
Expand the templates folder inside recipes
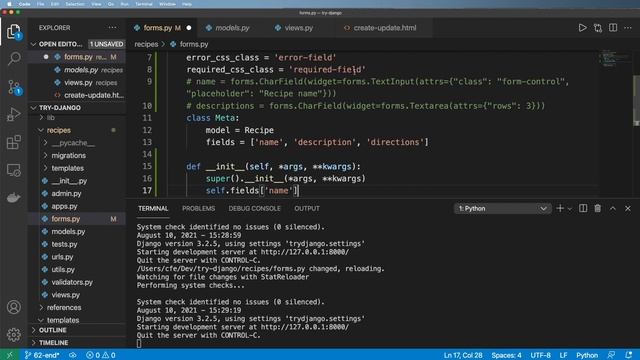click(77, 168)
